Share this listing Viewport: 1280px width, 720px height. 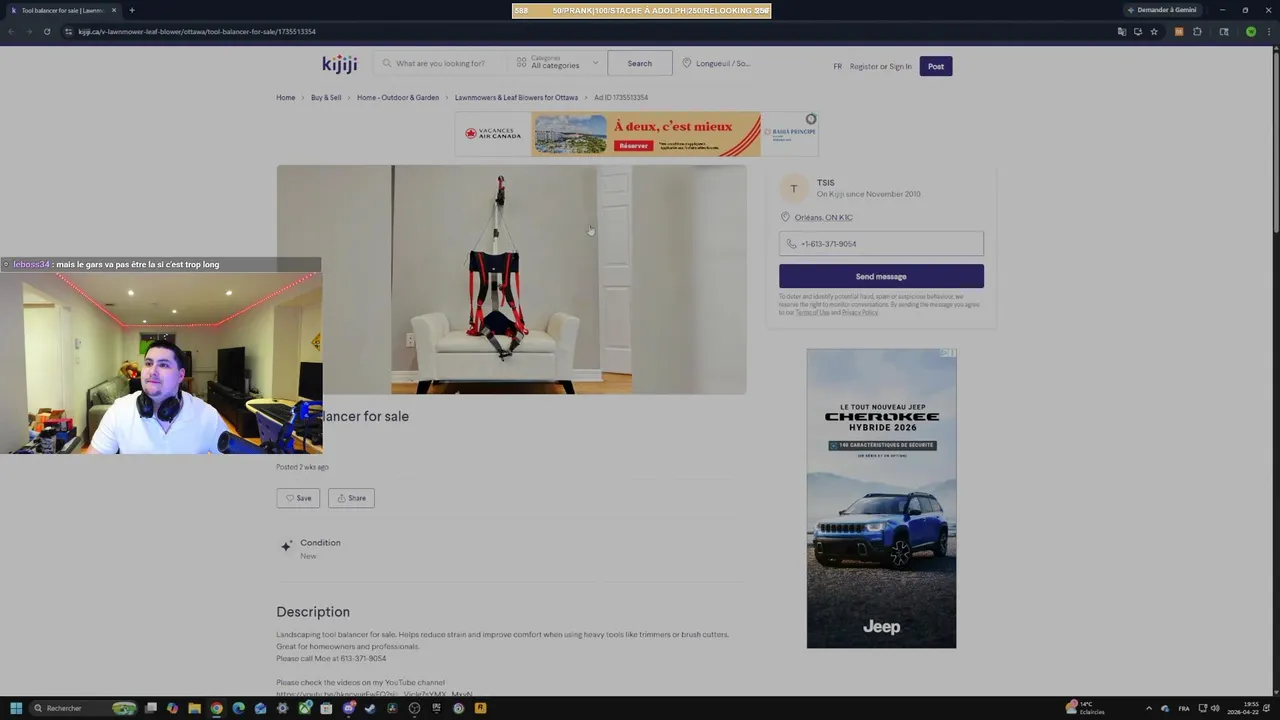(x=351, y=498)
